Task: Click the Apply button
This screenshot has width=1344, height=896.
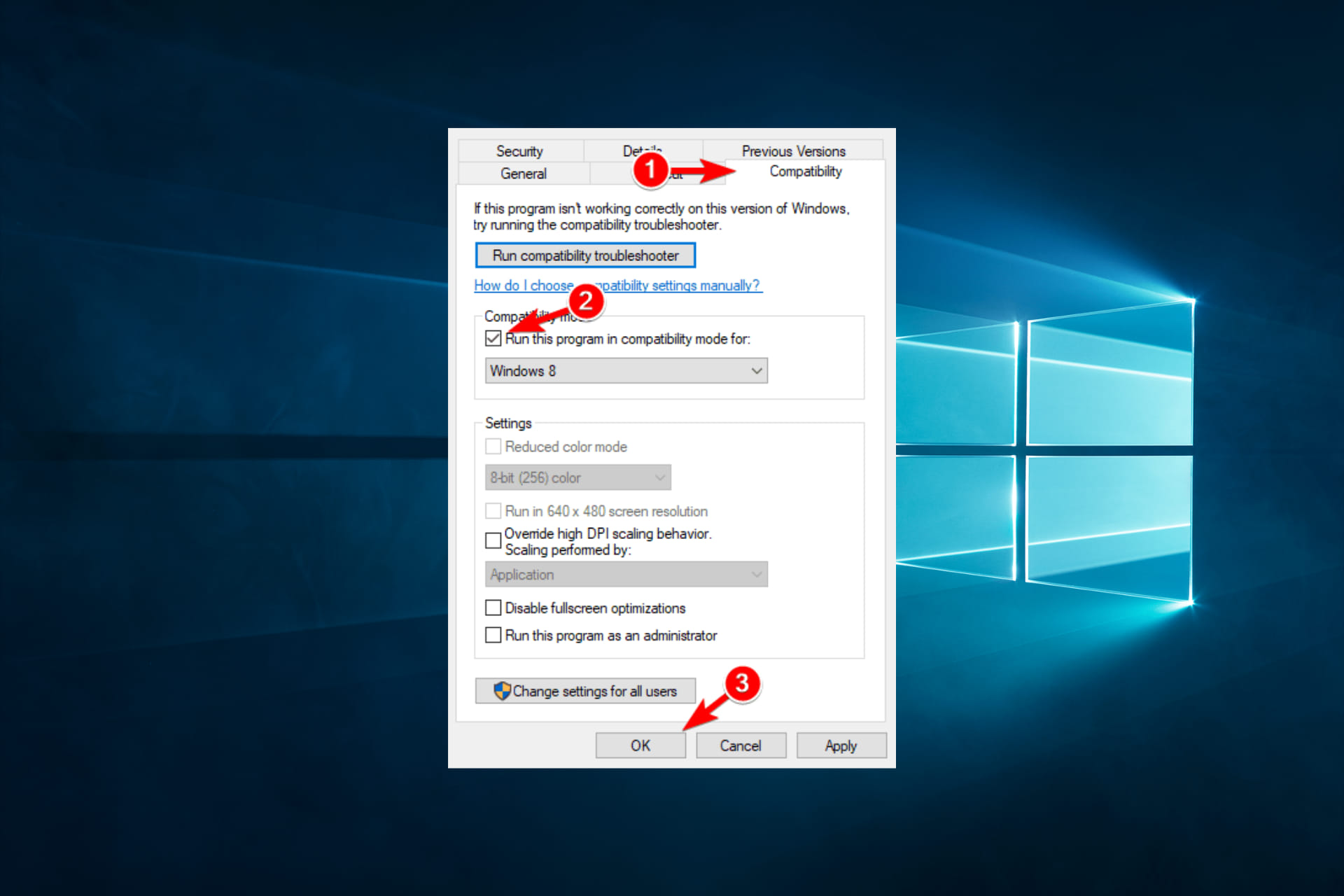Action: coord(841,745)
